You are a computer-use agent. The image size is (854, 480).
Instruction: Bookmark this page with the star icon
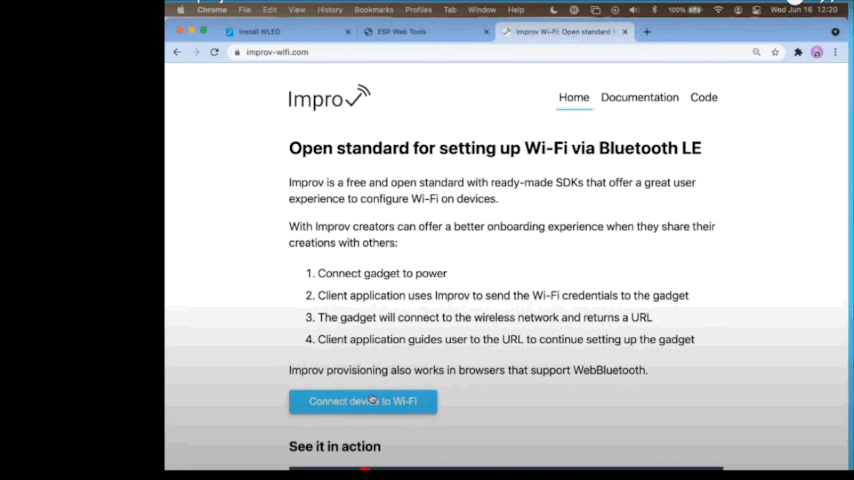pyautogui.click(x=775, y=52)
